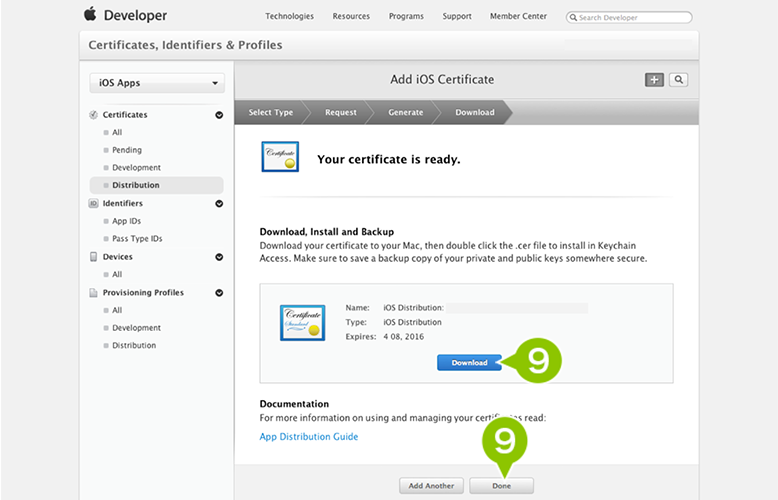Open the Support menu

pos(457,16)
